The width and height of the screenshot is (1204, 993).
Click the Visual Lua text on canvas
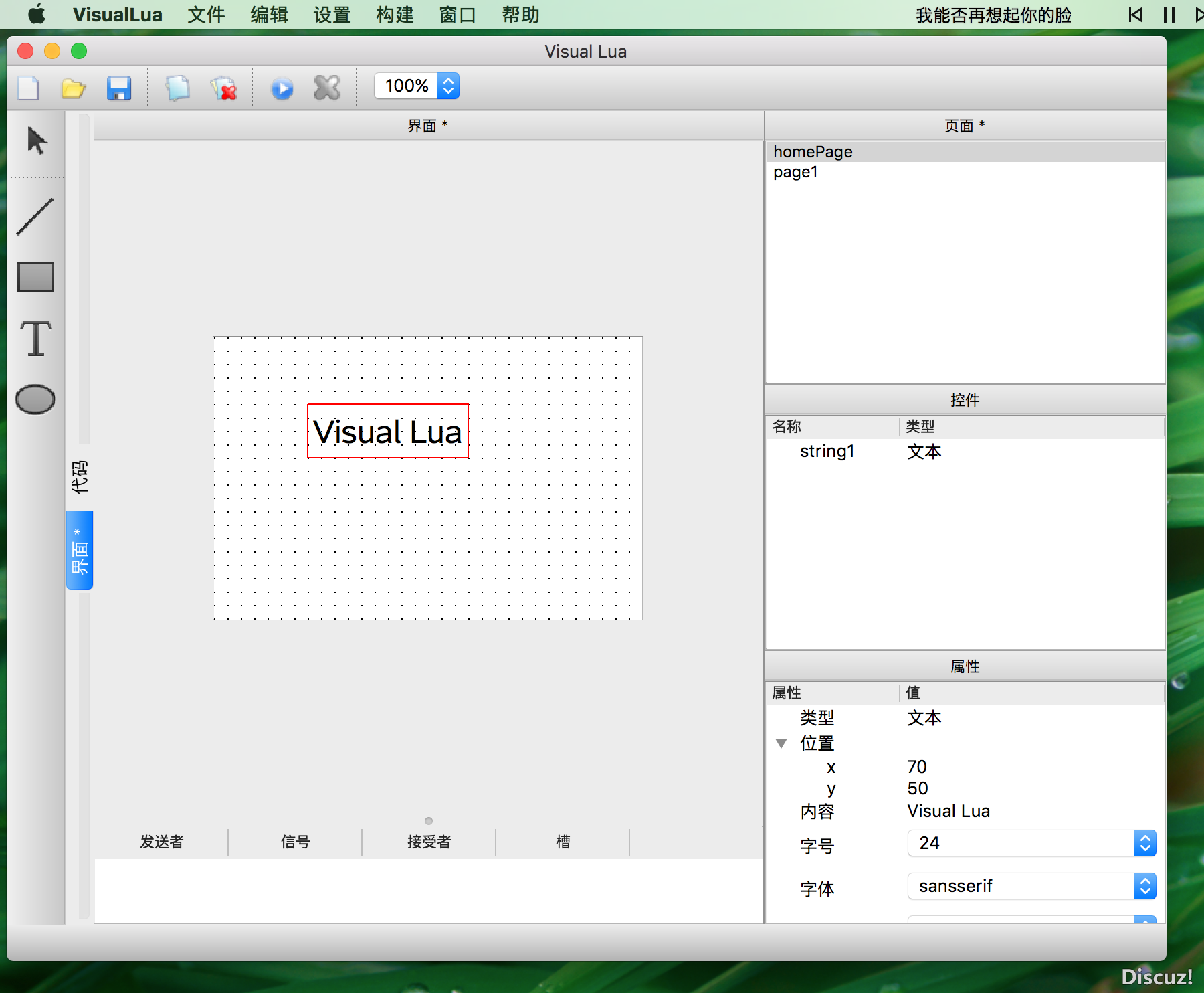click(388, 432)
